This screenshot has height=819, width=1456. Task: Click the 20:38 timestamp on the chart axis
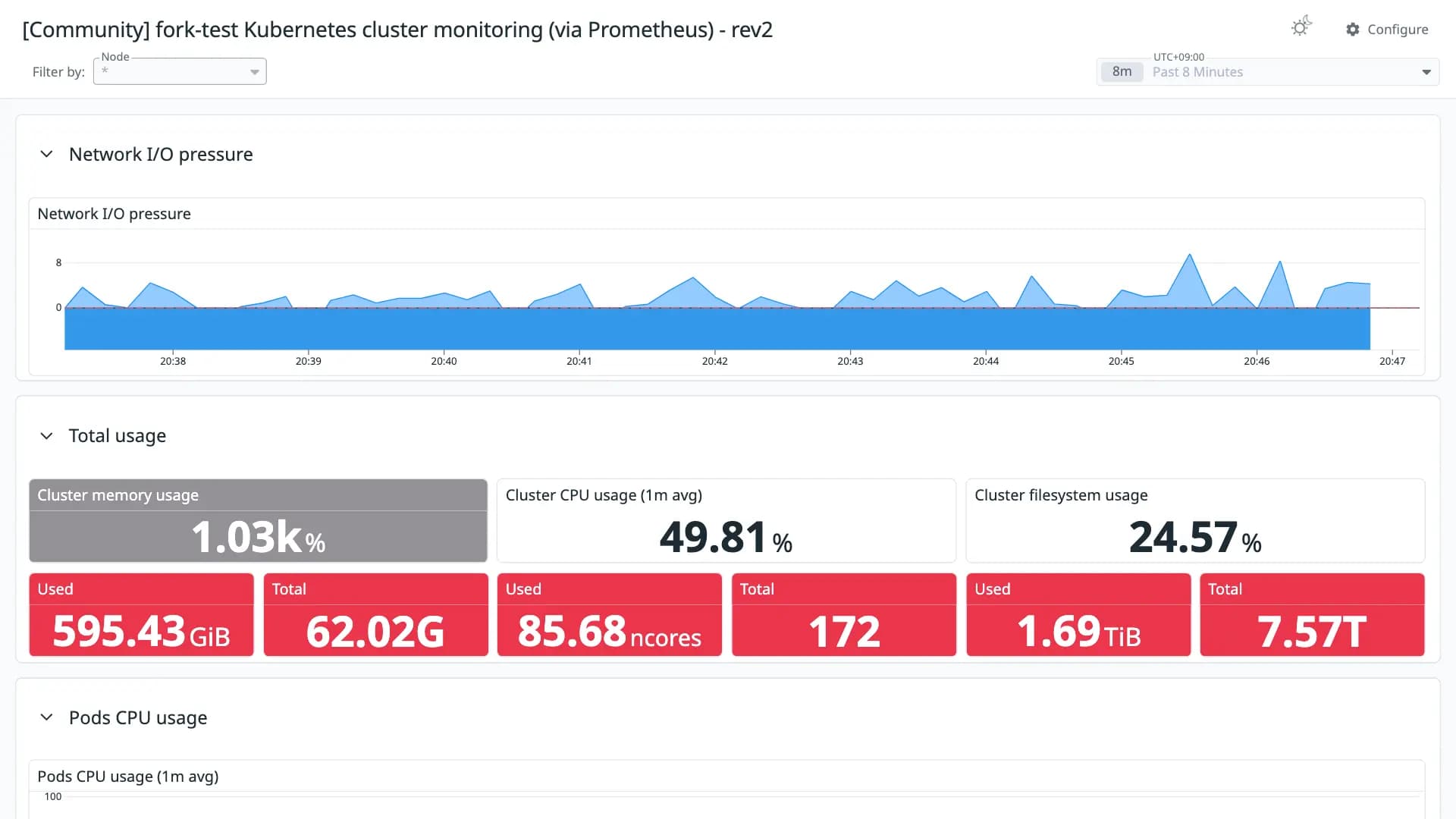click(173, 362)
